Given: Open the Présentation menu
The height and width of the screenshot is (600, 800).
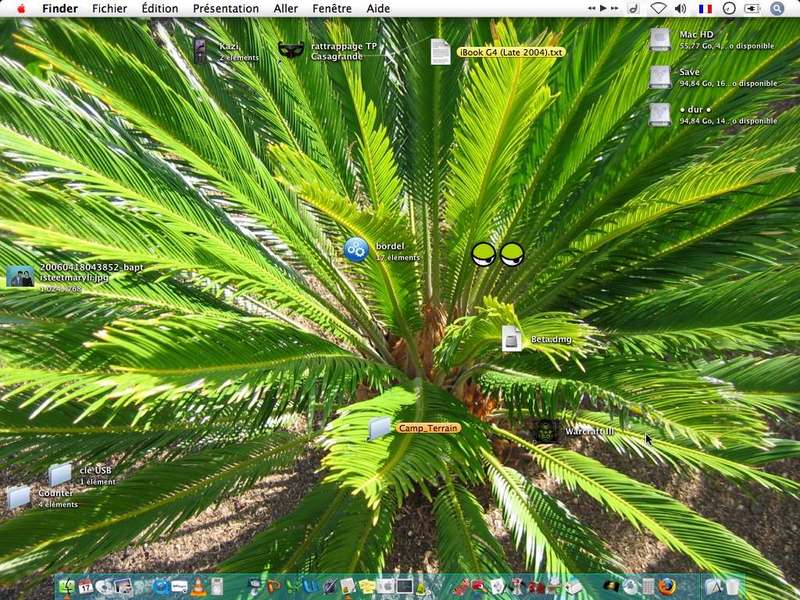Looking at the screenshot, I should click(x=226, y=9).
